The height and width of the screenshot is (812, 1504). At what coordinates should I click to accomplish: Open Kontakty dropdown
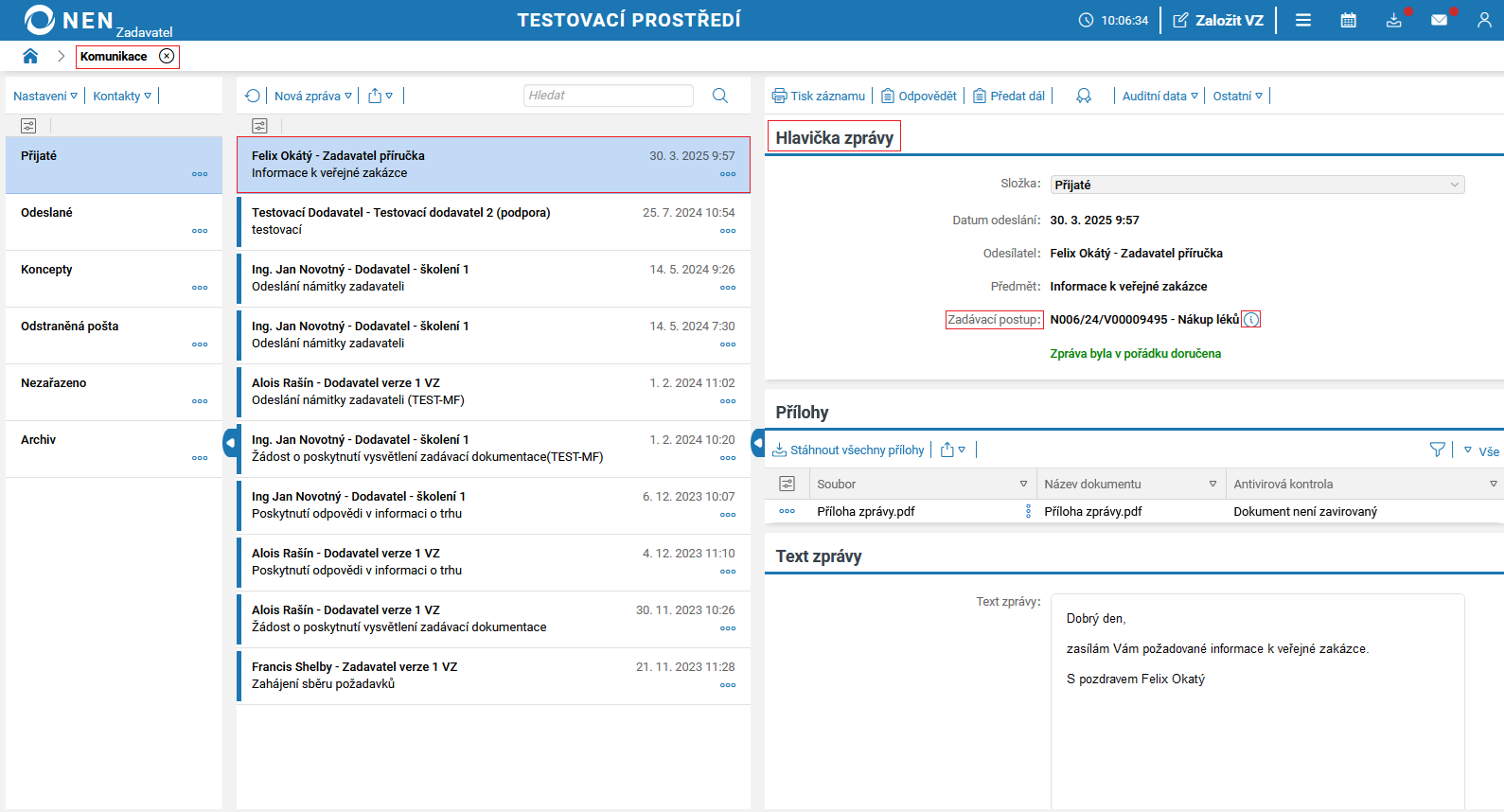tap(122, 96)
